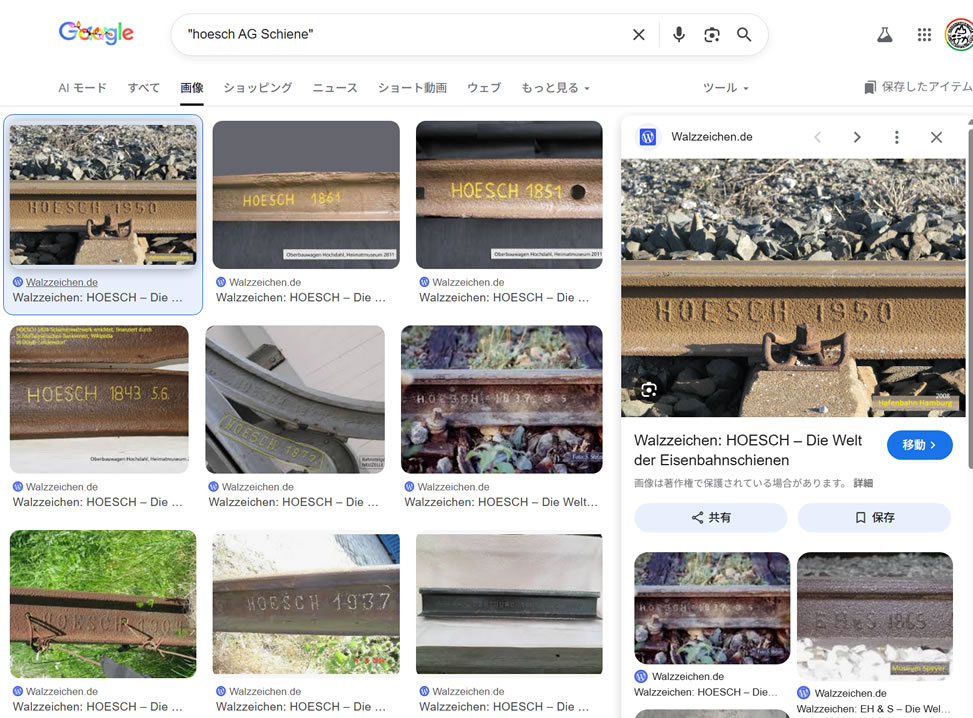The width and height of the screenshot is (973, 718).
Task: Expand the もっと見る dropdown
Action: click(555, 88)
